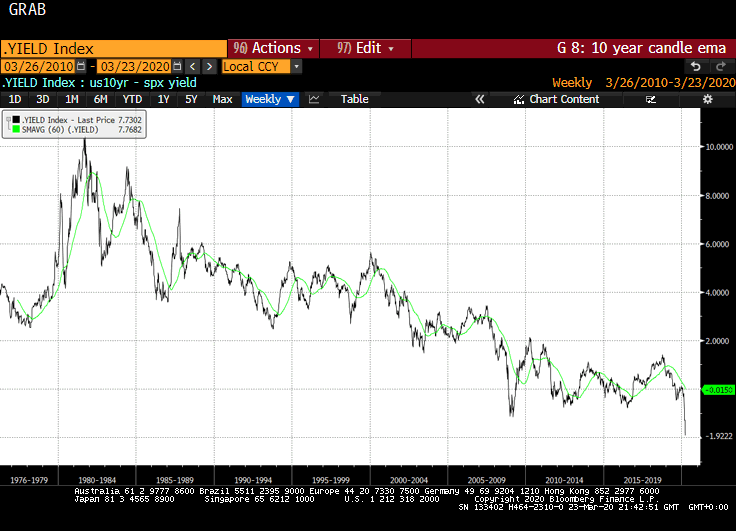
Task: Select the 3D range tab
Action: click(x=42, y=99)
